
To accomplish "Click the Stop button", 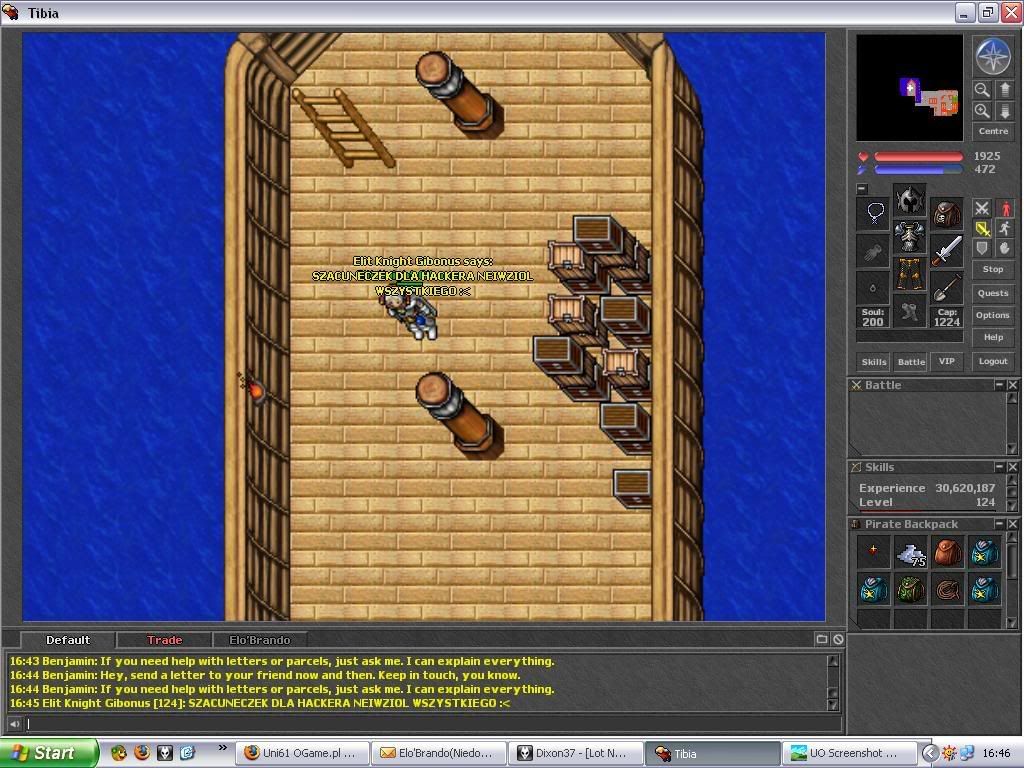I will tap(993, 269).
